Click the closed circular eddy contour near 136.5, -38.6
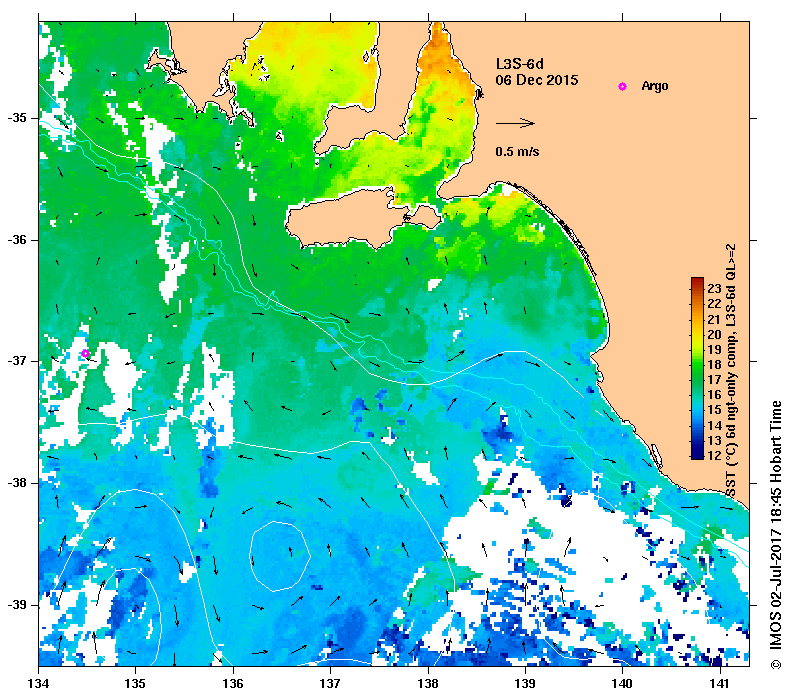The height and width of the screenshot is (700, 791). tap(279, 556)
